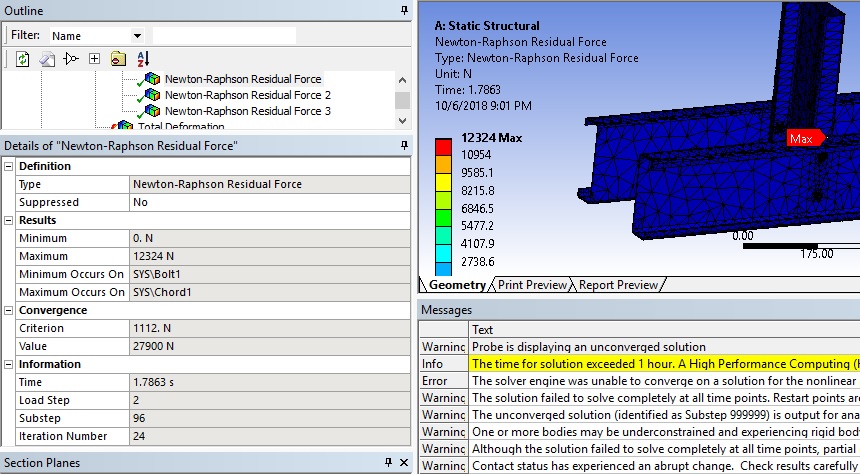Collapse the Convergence section
This screenshot has width=860, height=474.
coord(9,310)
